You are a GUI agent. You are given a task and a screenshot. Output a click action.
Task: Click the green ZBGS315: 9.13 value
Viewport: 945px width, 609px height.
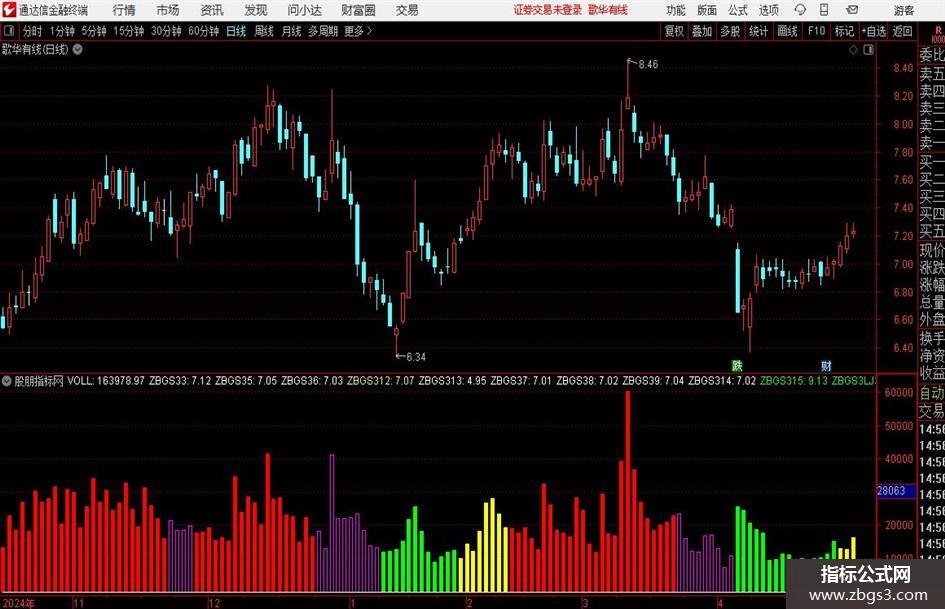click(794, 381)
